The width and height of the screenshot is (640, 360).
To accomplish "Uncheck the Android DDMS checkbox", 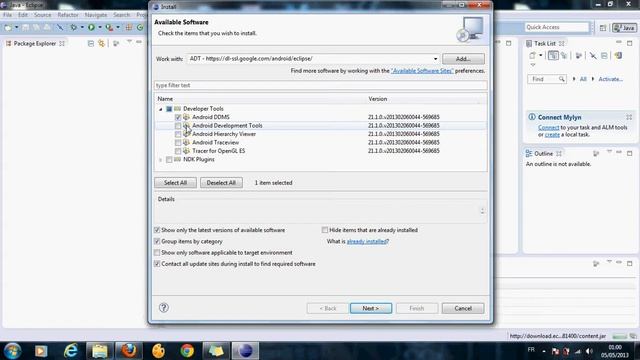I will pos(178,117).
